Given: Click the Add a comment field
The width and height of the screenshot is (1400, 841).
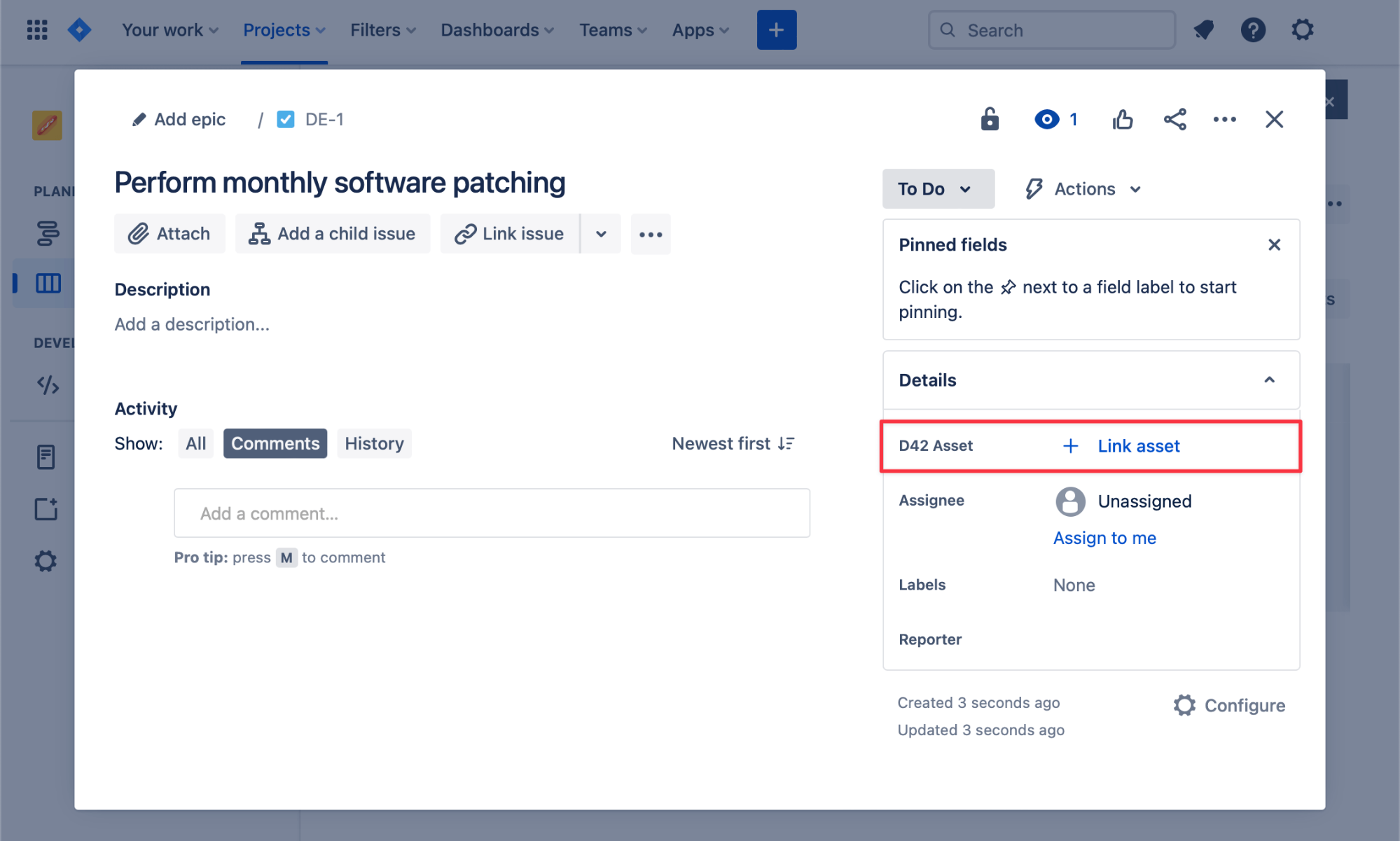Looking at the screenshot, I should pos(492,513).
